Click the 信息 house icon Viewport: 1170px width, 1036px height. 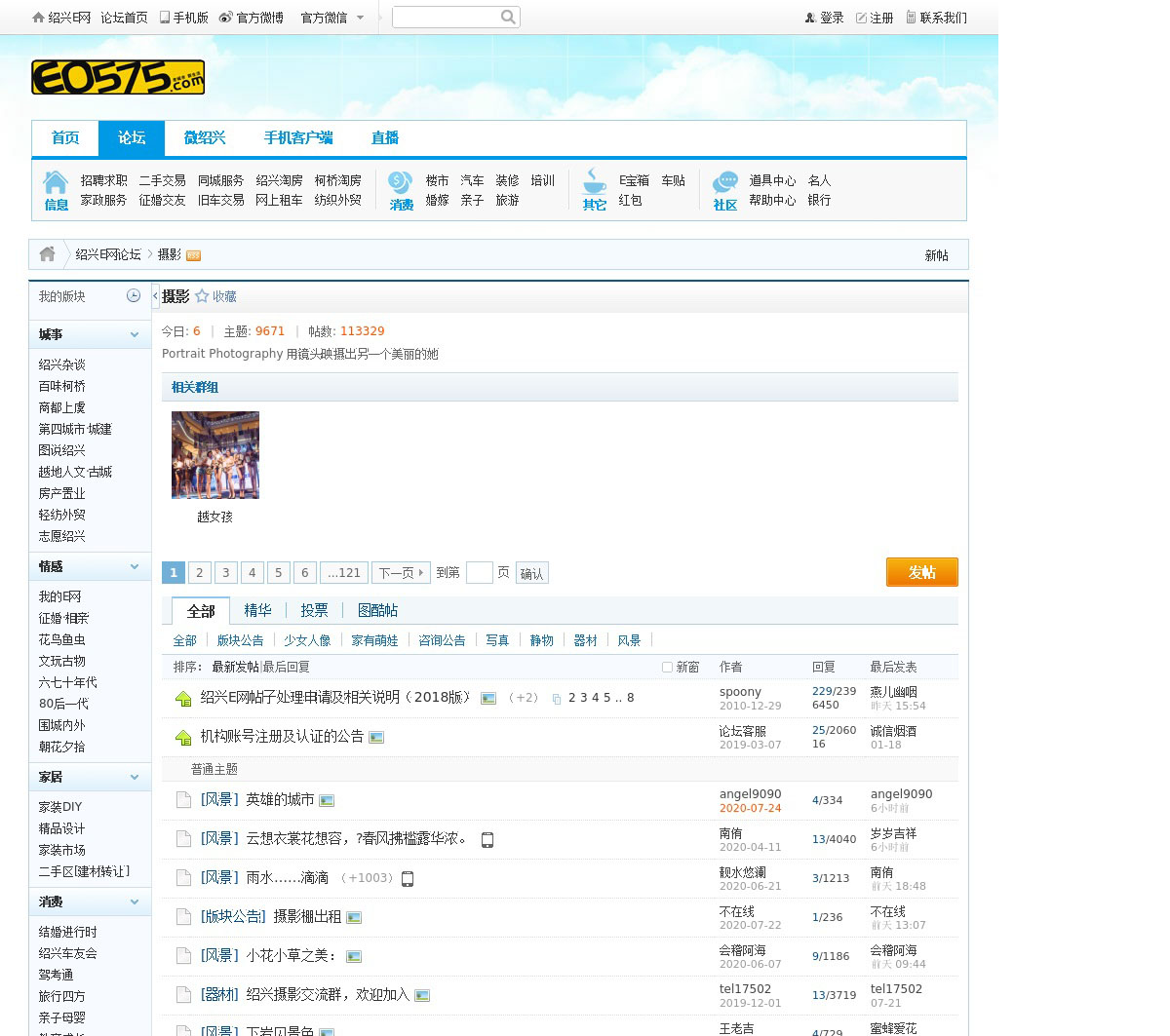point(56,182)
